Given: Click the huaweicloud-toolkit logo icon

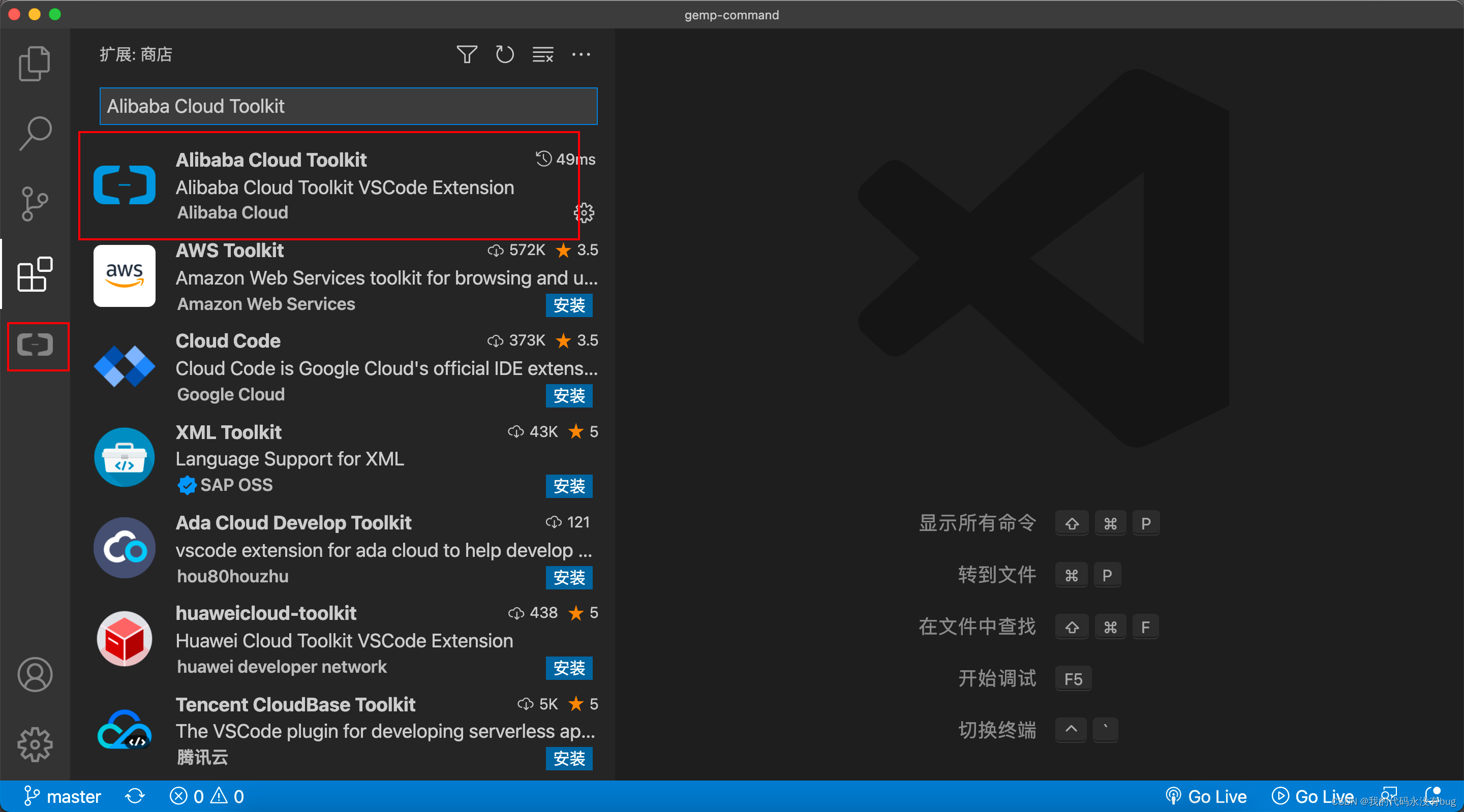Looking at the screenshot, I should click(x=125, y=639).
